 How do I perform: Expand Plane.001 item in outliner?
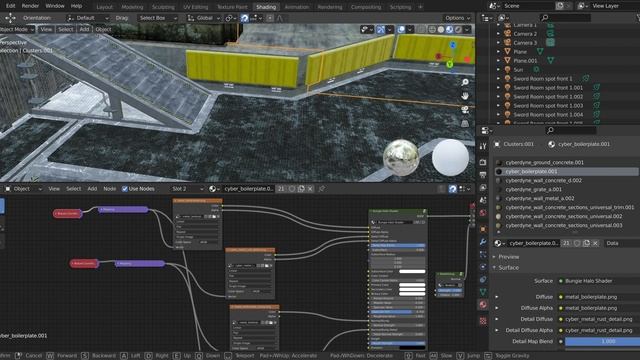point(498,61)
